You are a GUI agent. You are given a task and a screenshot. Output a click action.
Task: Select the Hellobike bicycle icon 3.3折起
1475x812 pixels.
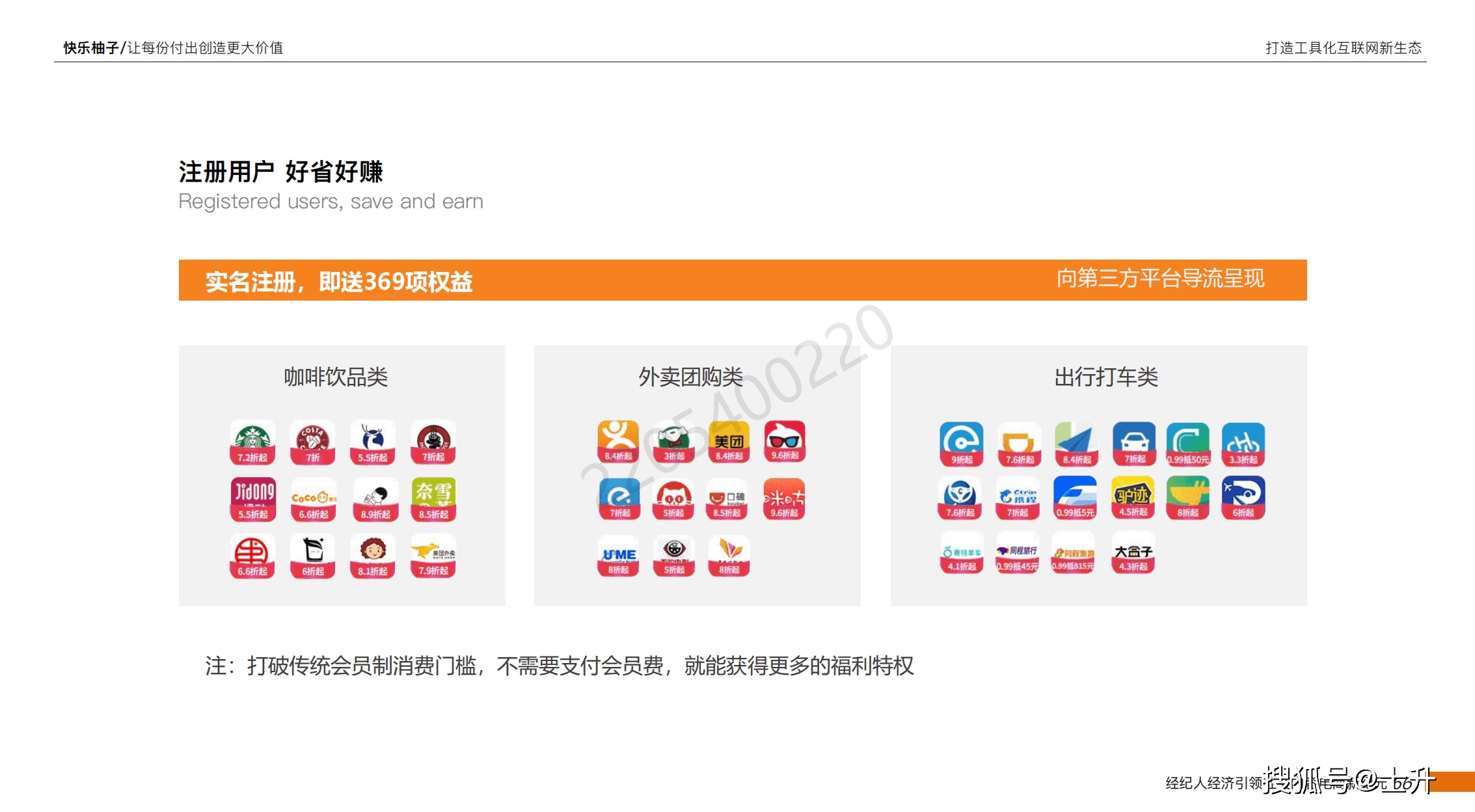(1243, 444)
